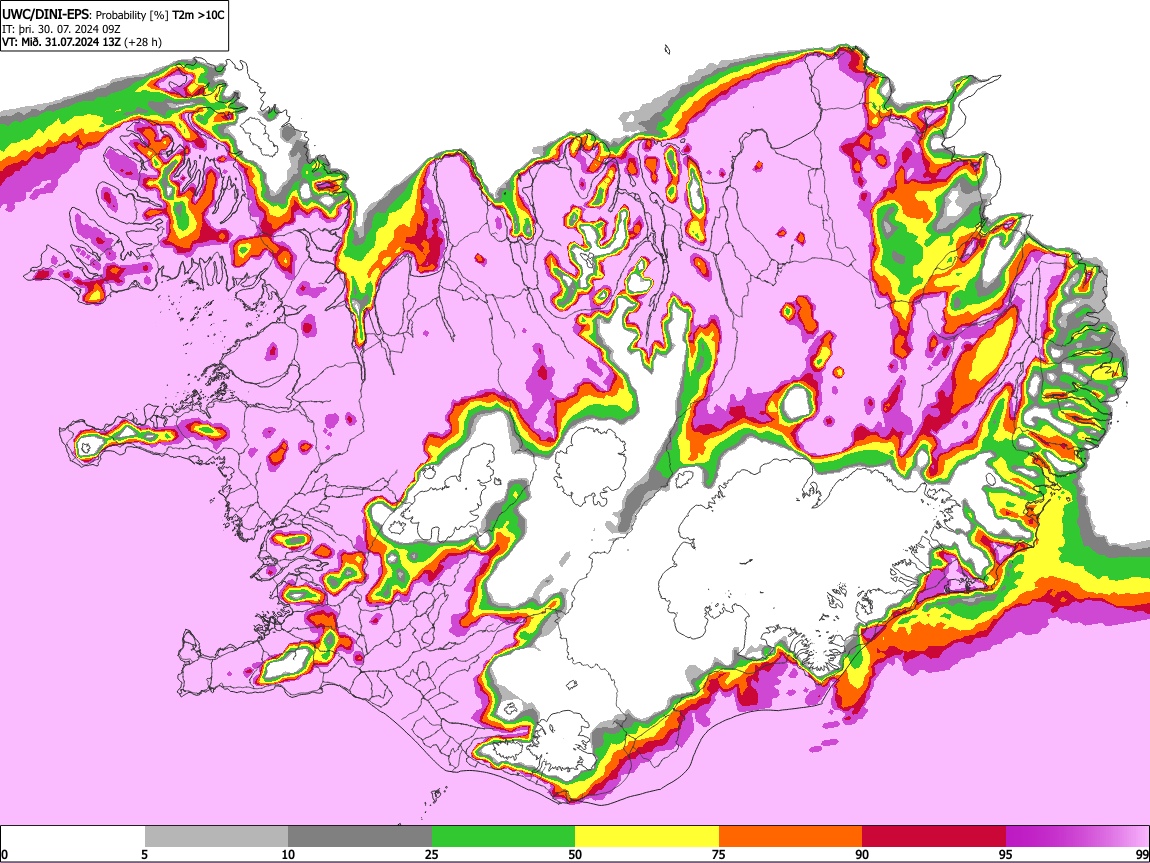Click legend tick label '99'
The image size is (1150, 863).
[x=1141, y=854]
